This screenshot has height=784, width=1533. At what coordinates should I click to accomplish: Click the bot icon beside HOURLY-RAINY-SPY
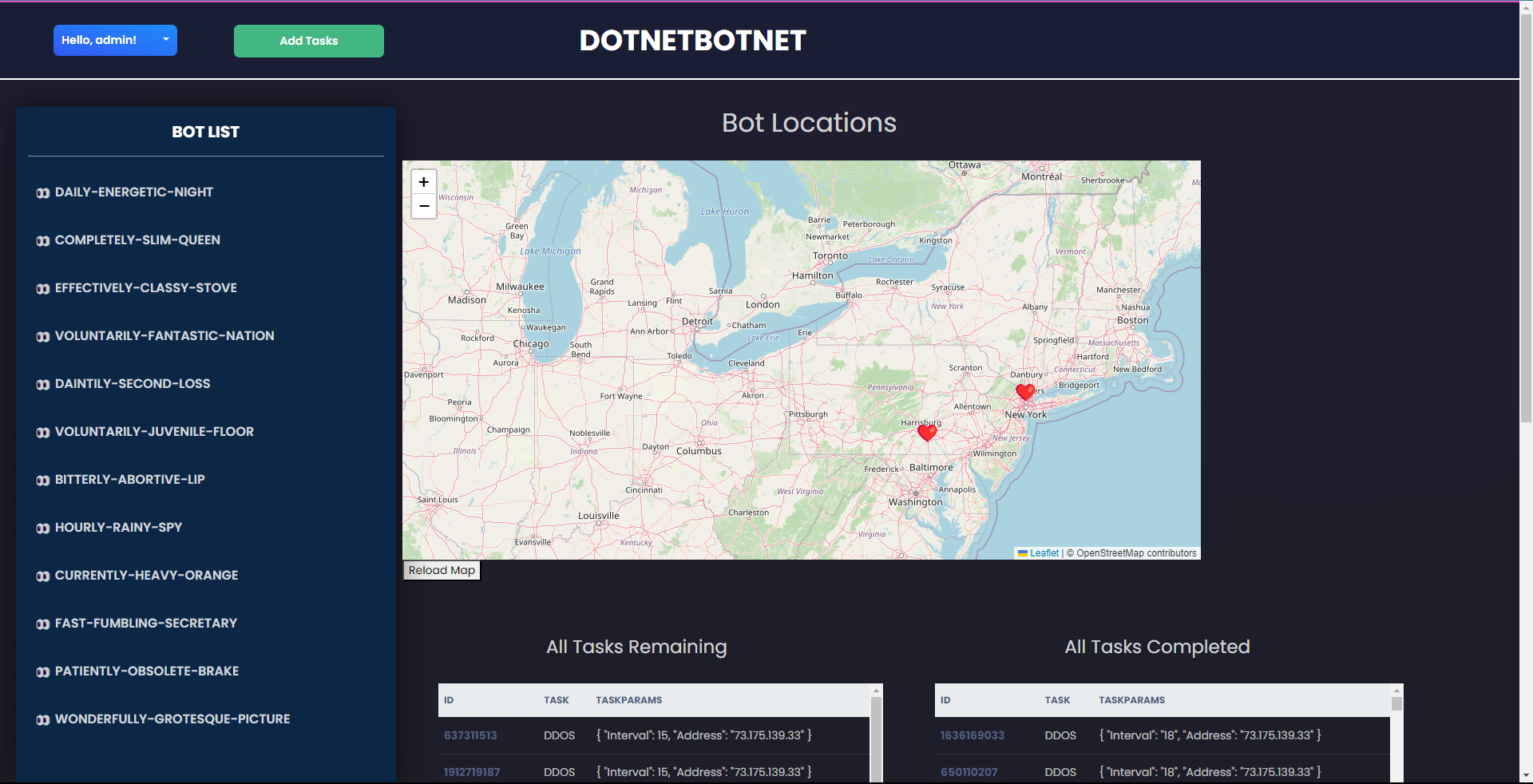point(43,529)
